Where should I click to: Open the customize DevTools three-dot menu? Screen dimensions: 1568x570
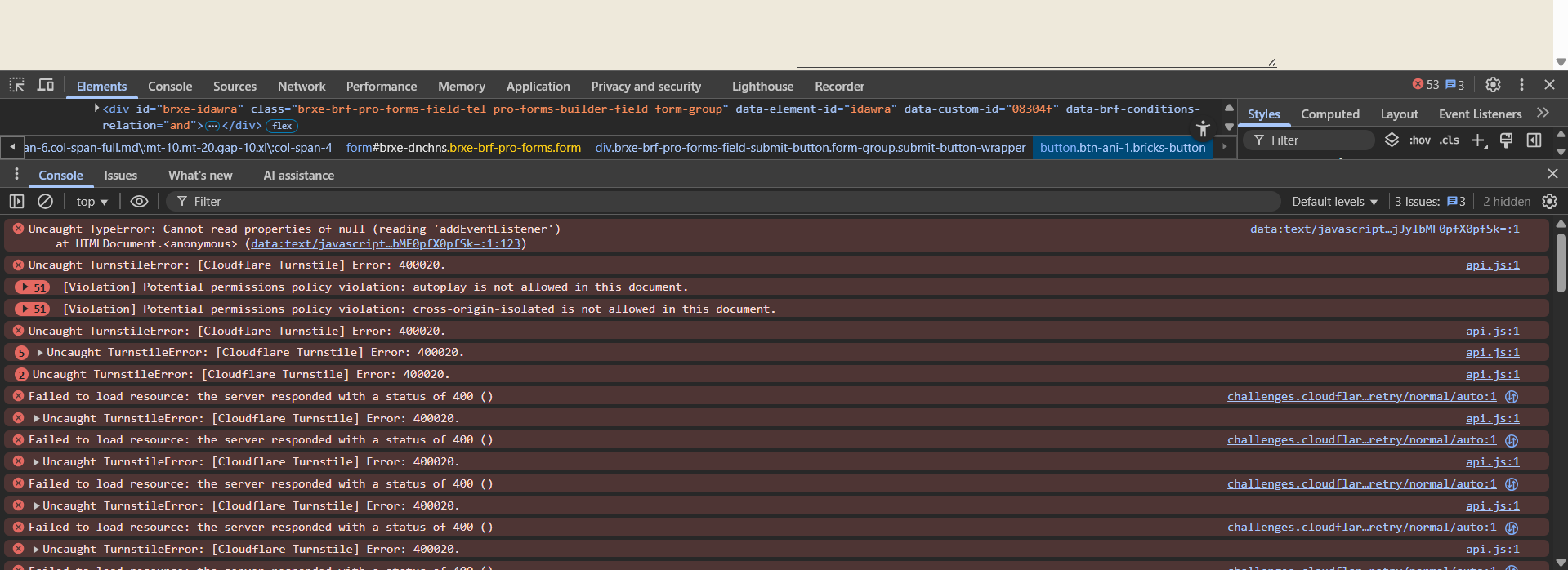(1521, 85)
